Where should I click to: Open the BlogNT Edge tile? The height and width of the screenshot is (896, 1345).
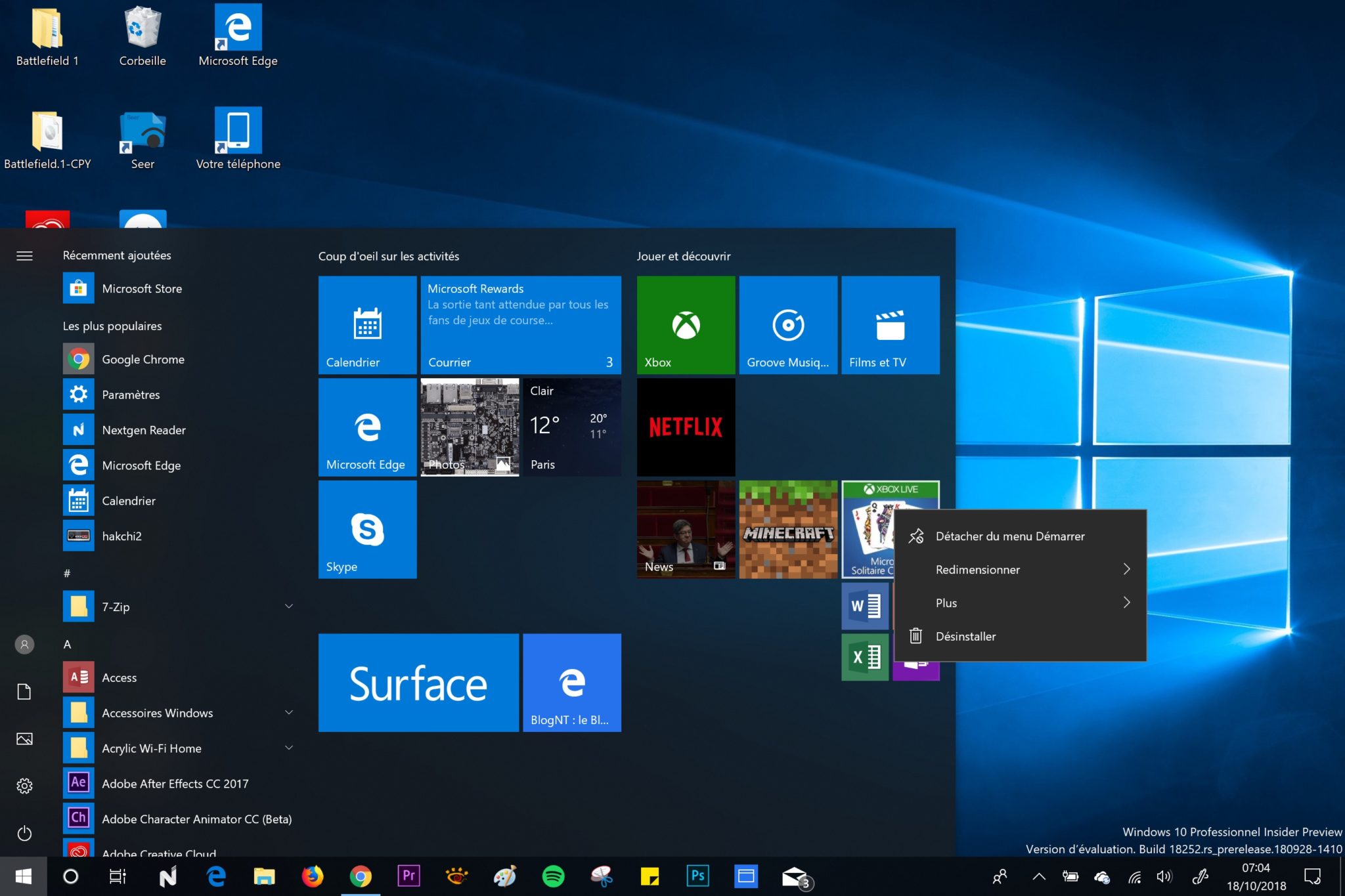572,683
